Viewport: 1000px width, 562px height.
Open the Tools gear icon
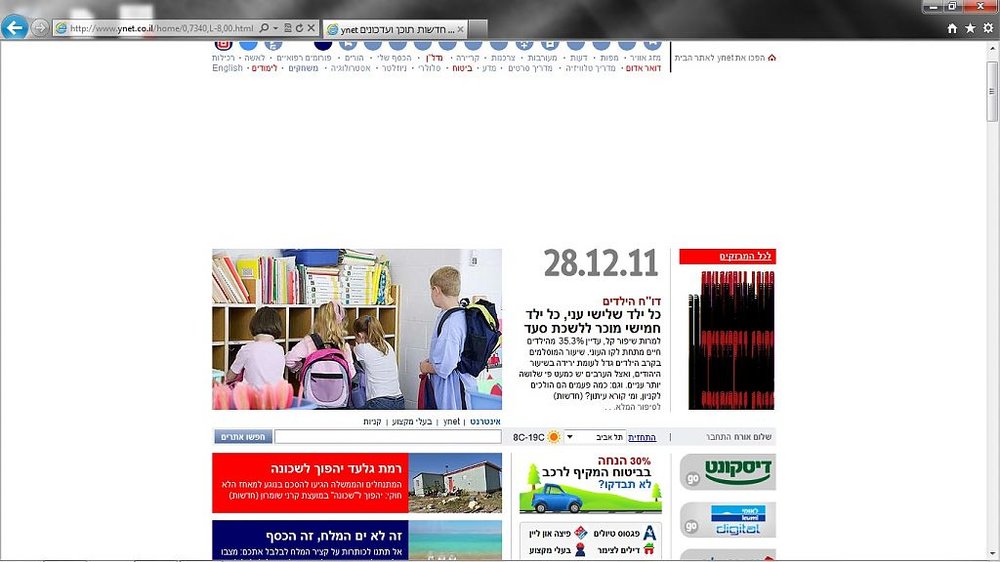coord(989,28)
